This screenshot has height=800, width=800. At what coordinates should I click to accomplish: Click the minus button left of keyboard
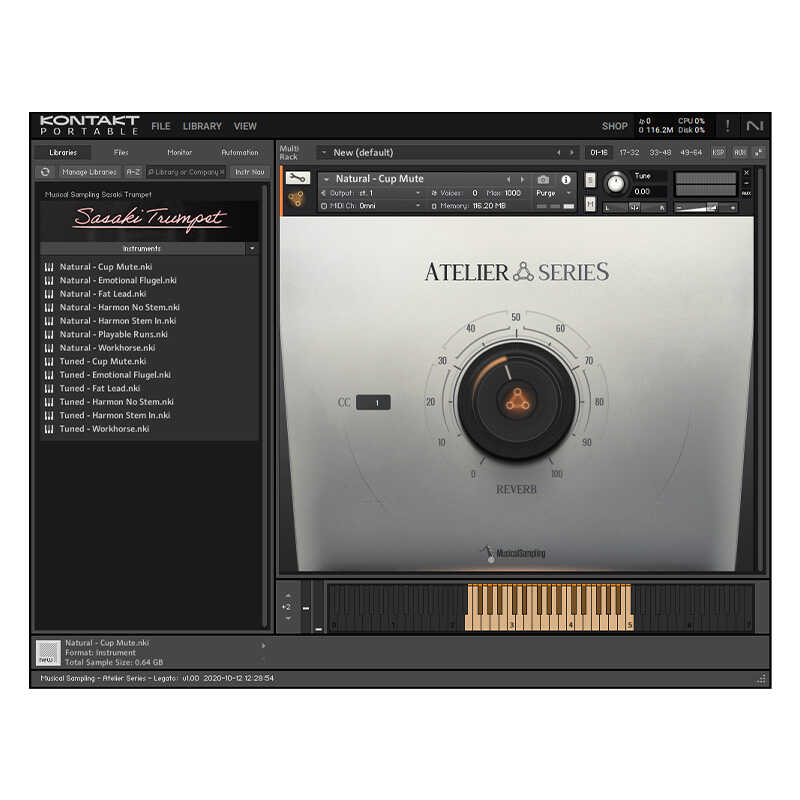306,608
